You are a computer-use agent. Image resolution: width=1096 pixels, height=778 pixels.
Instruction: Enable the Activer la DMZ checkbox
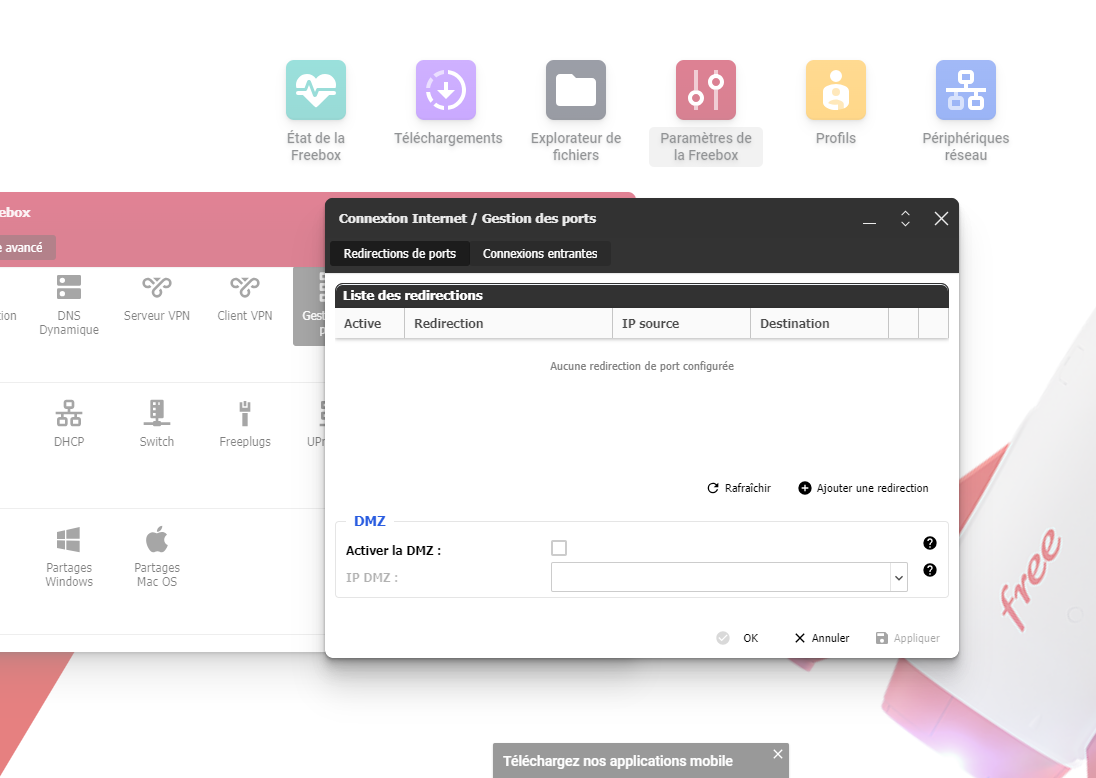[558, 548]
